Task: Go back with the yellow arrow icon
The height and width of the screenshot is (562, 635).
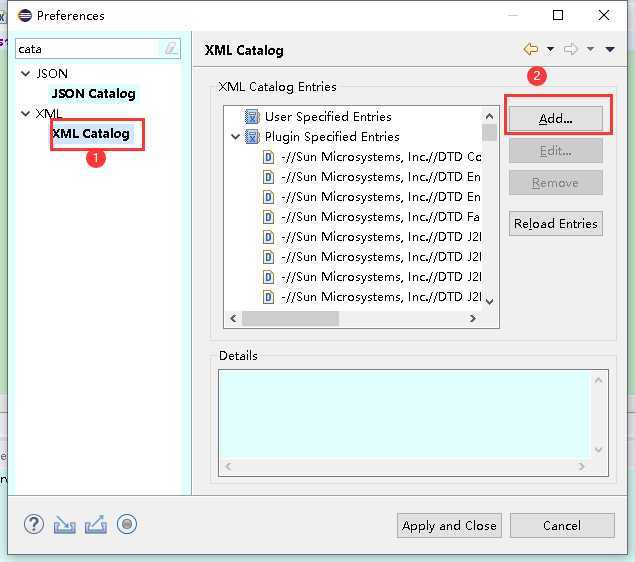Action: pyautogui.click(x=531, y=49)
